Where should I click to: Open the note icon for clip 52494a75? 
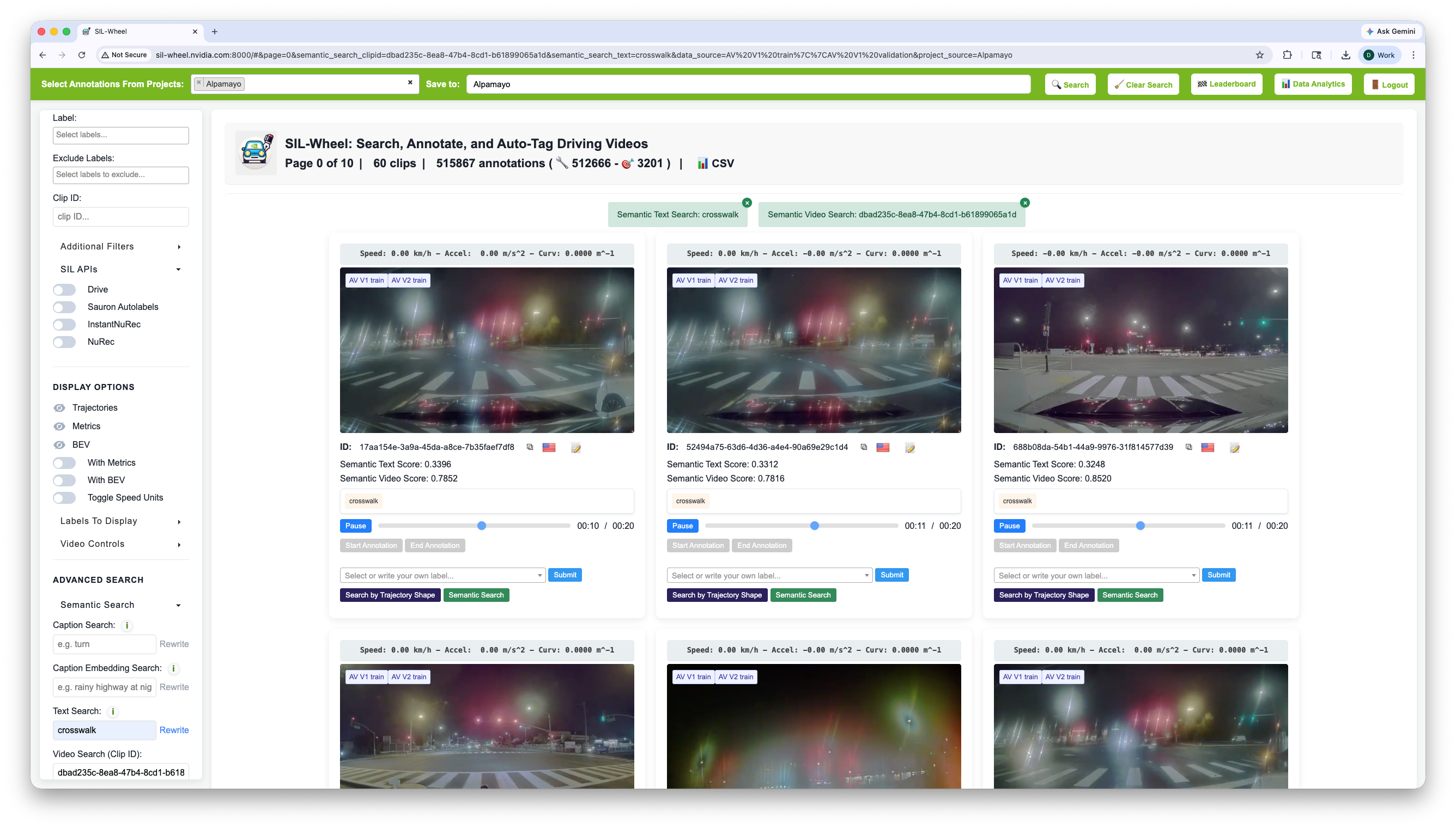[910, 448]
